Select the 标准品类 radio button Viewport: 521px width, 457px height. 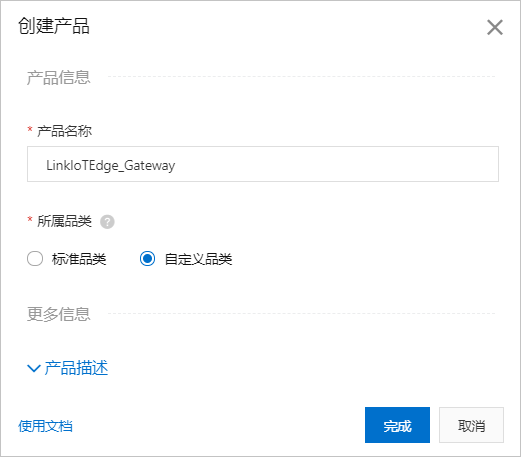pyautogui.click(x=35, y=259)
